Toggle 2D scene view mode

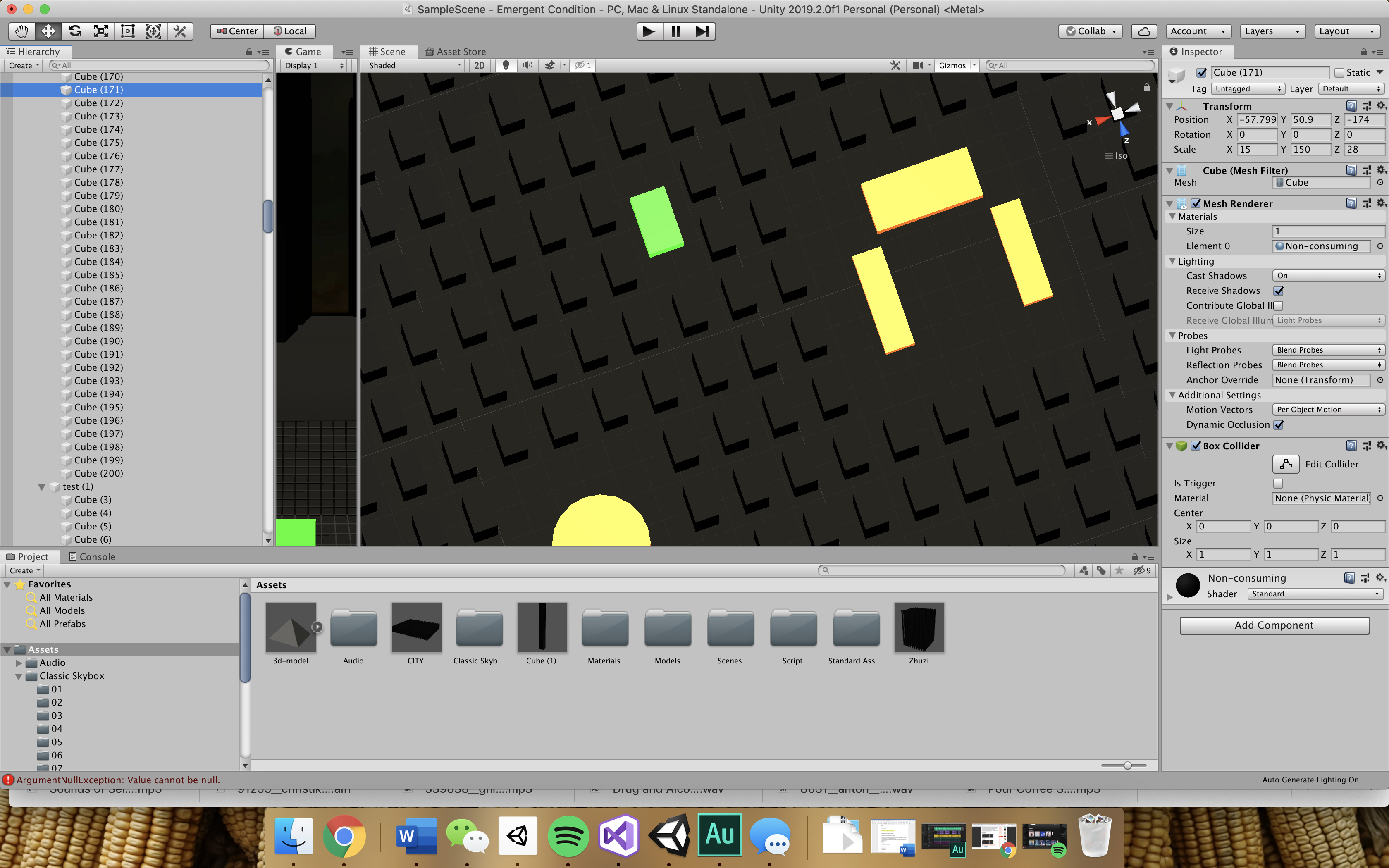click(x=479, y=65)
